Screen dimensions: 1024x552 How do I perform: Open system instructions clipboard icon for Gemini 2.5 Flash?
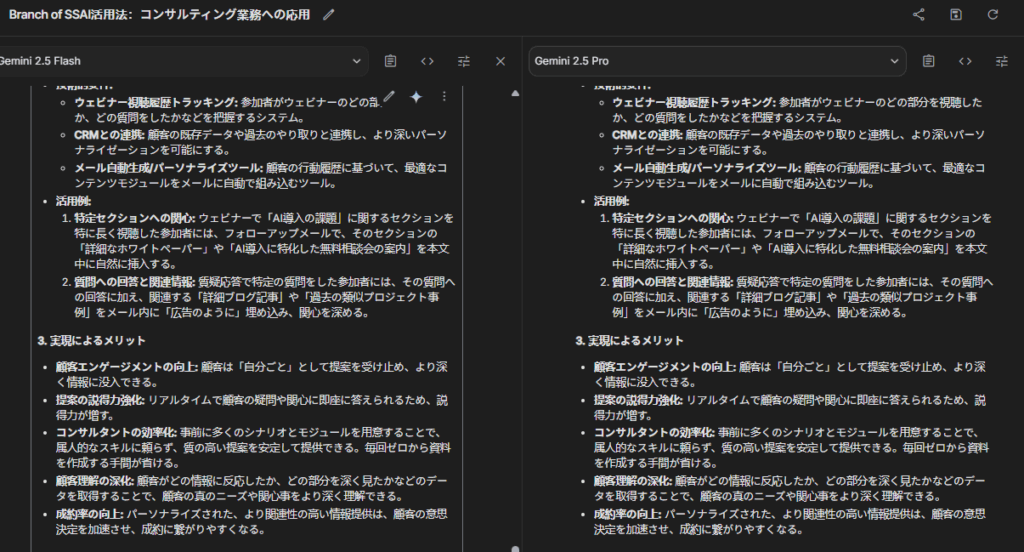point(391,61)
